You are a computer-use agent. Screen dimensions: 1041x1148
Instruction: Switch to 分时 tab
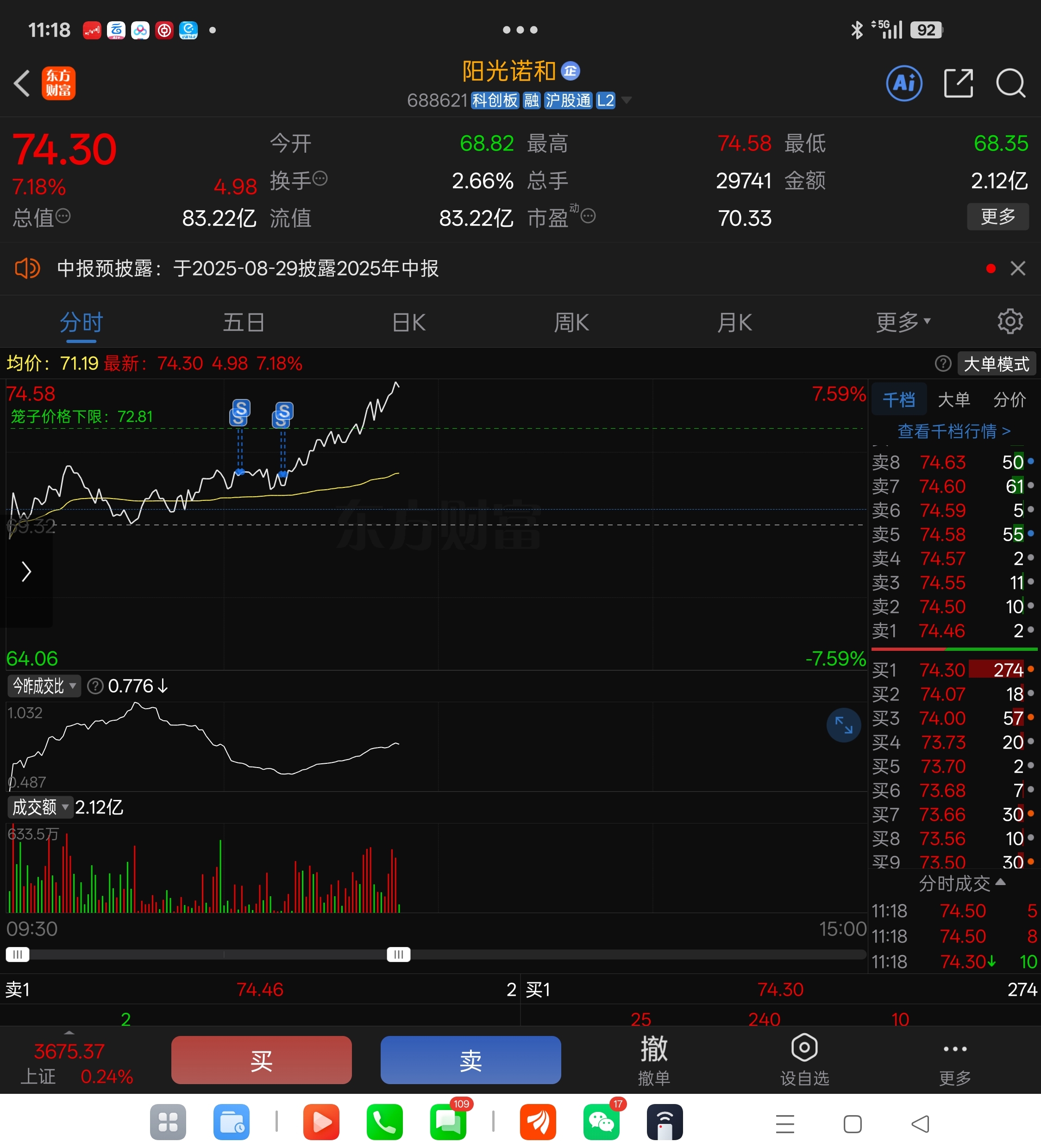[81, 322]
